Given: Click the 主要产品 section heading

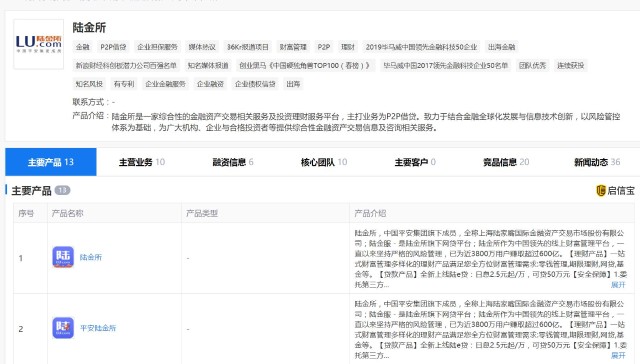Looking at the screenshot, I should point(31,191).
